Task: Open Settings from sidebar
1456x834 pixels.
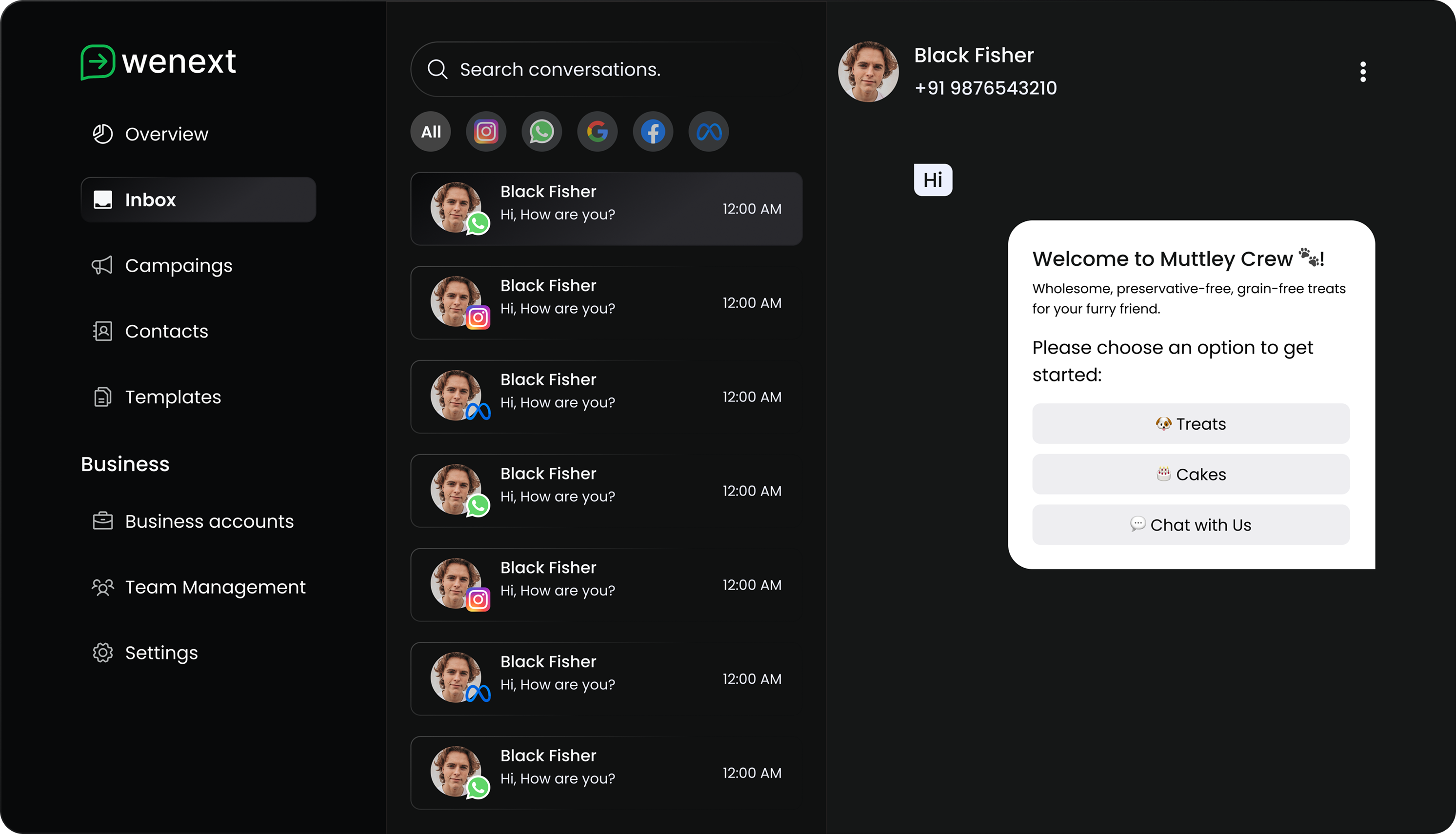Action: pos(161,653)
